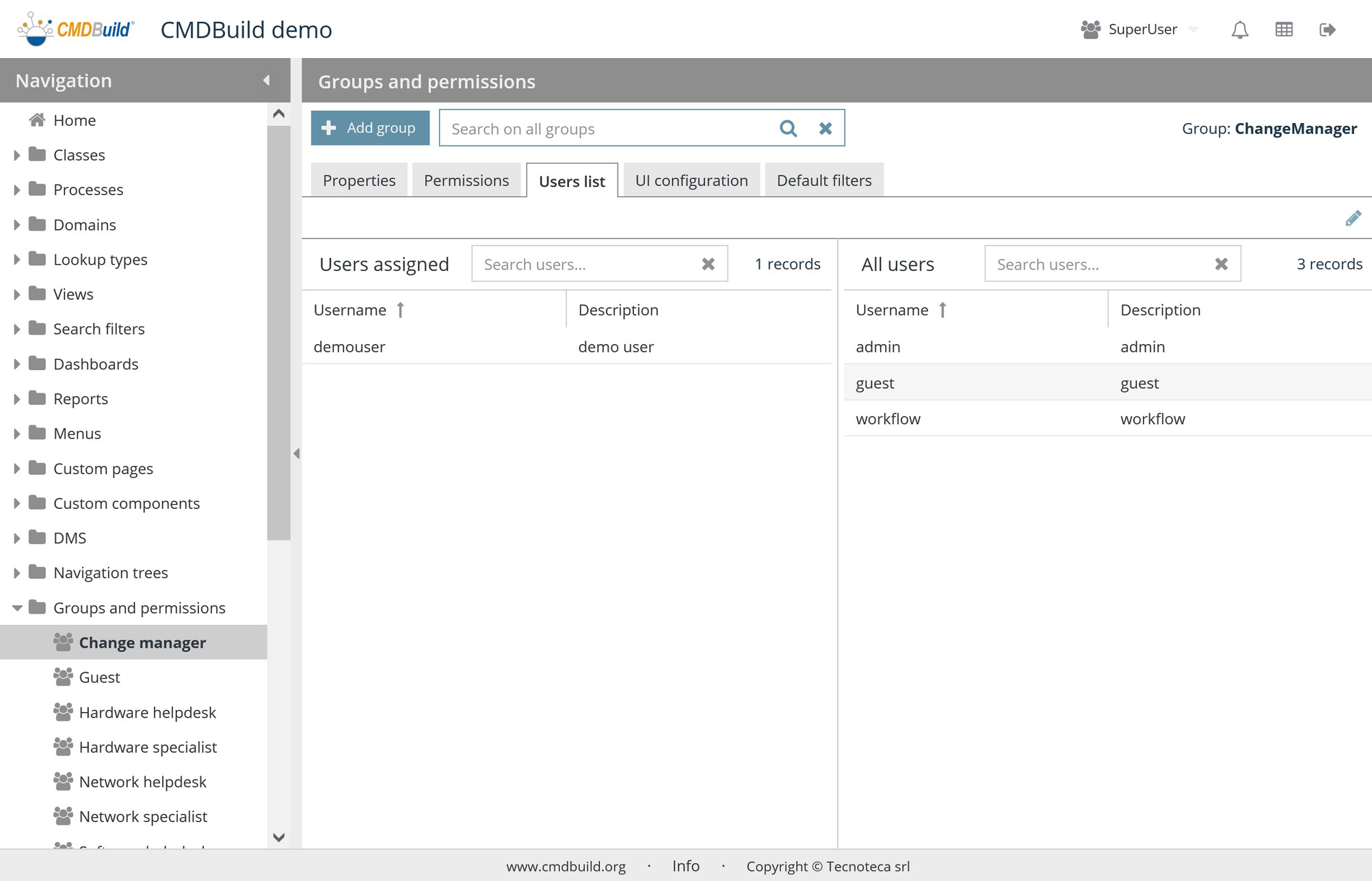Click the logout arrow icon

tap(1327, 29)
